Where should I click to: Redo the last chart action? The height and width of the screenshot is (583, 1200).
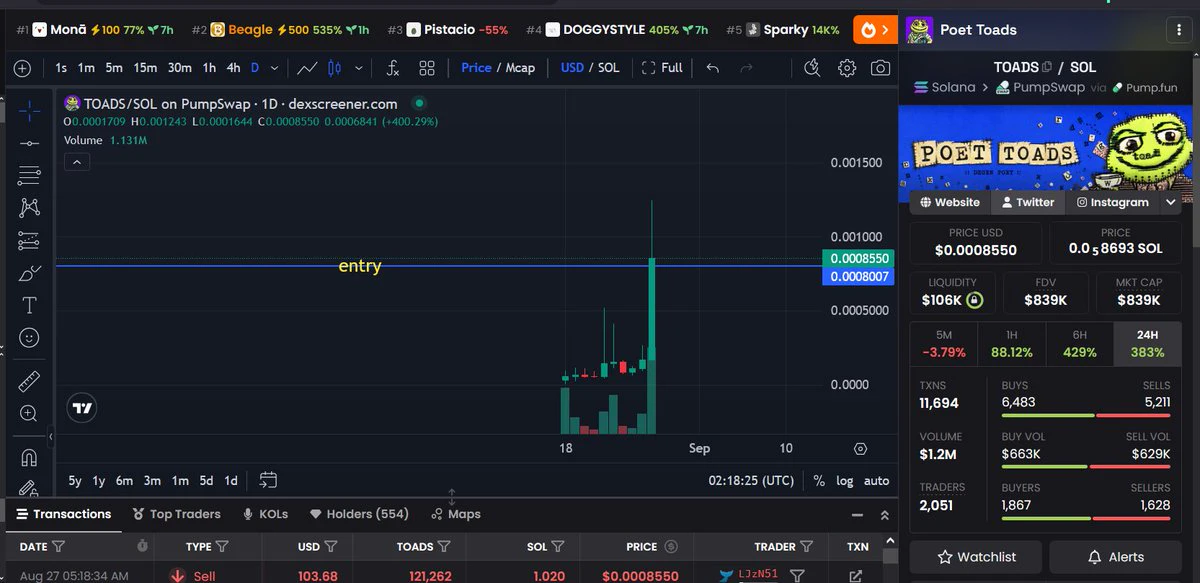745,68
